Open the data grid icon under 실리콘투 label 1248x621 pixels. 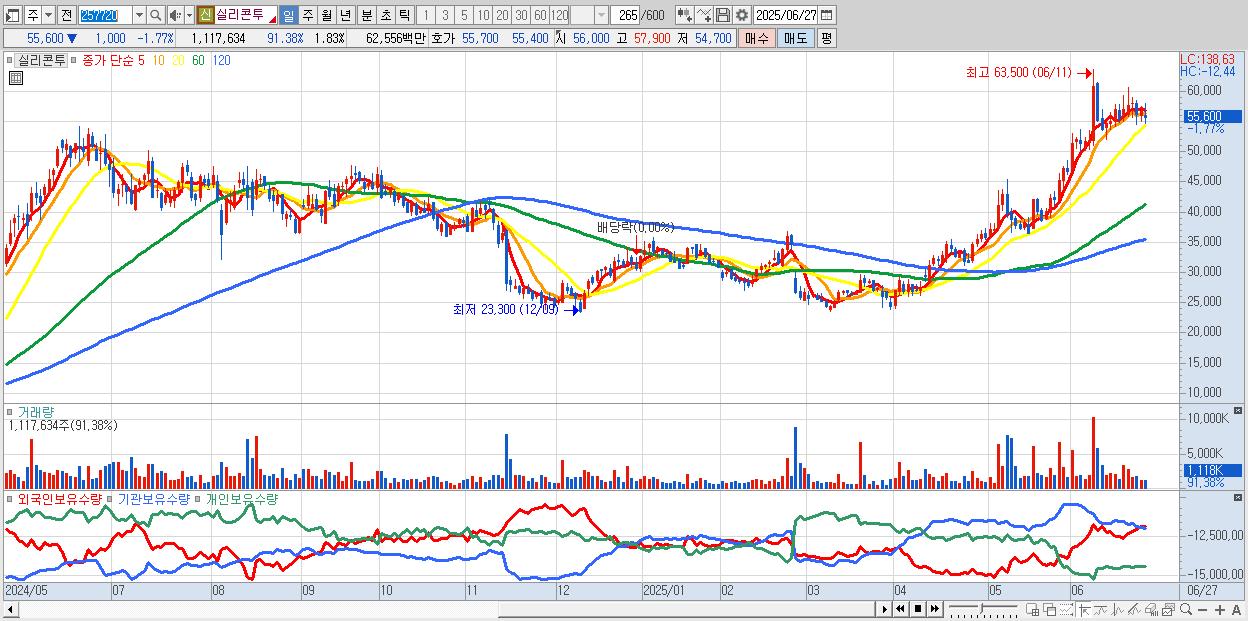tap(16, 78)
